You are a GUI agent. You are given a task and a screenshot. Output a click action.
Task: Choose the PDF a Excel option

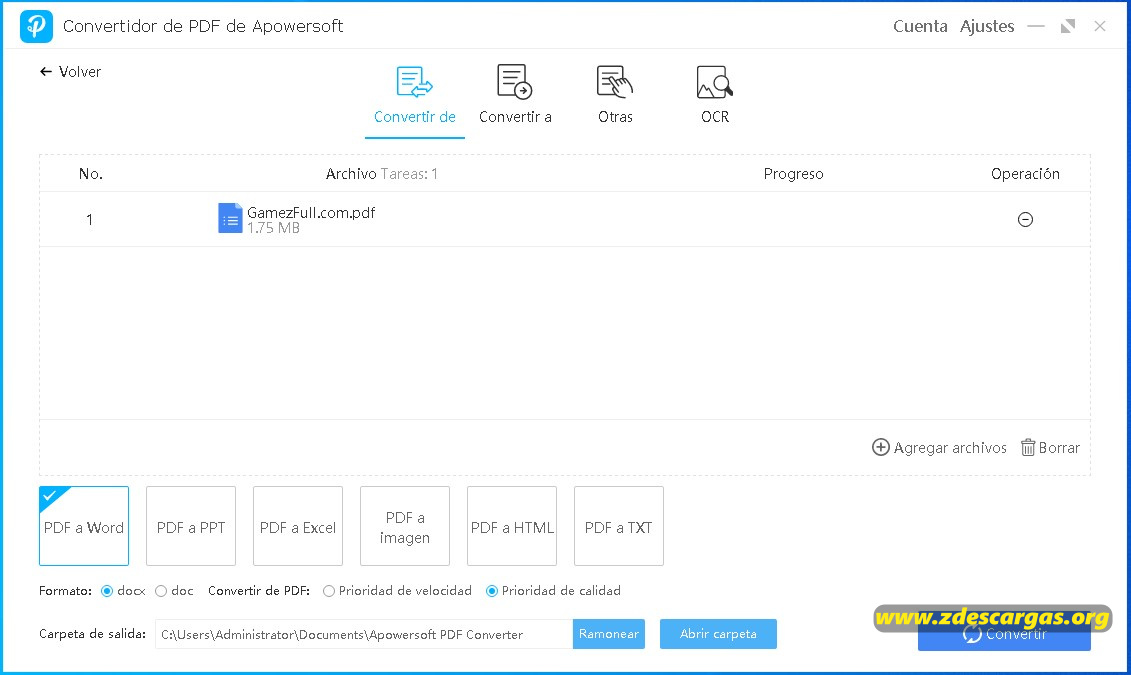[298, 526]
